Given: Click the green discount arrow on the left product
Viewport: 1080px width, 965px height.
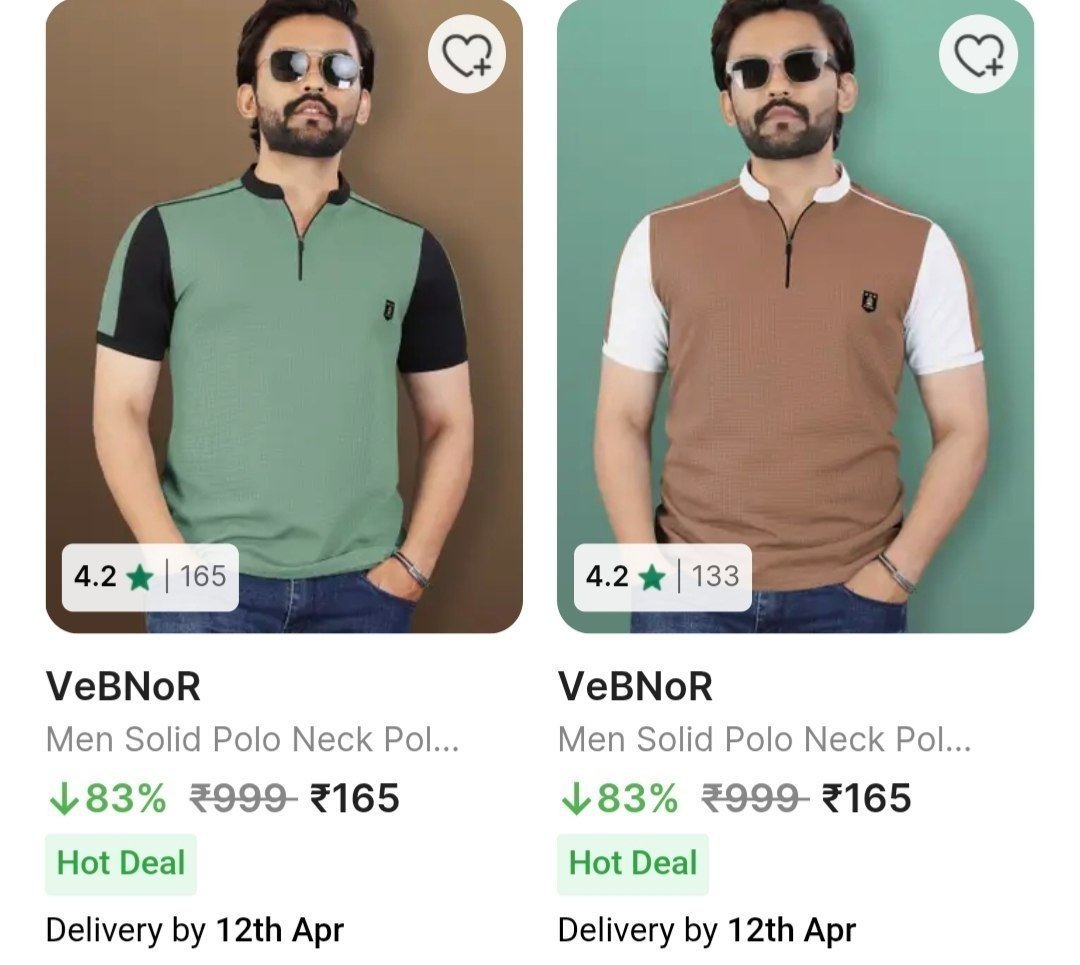Looking at the screenshot, I should point(64,798).
